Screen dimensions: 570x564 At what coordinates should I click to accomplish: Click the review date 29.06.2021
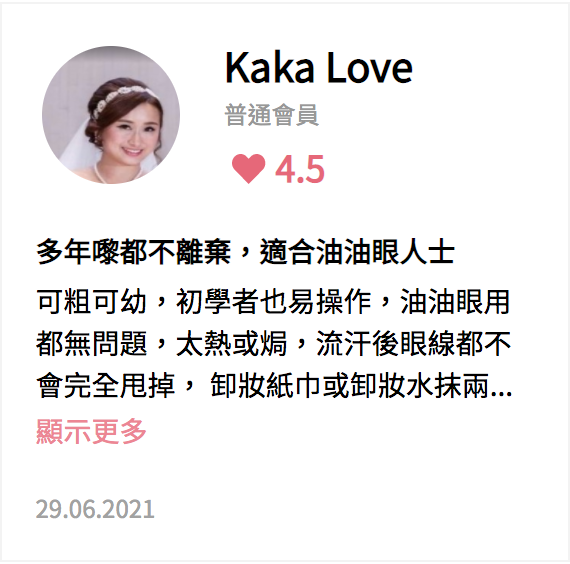[95, 509]
